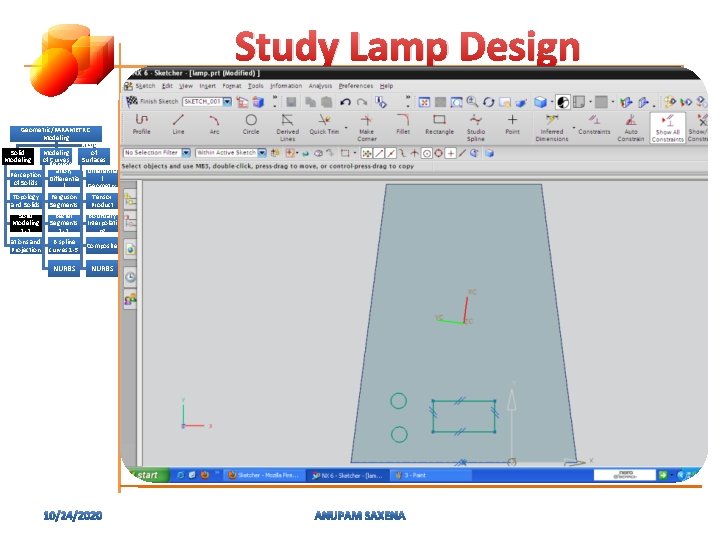Image resolution: width=720 pixels, height=540 pixels.
Task: Open the Tools menu
Action: pos(255,86)
